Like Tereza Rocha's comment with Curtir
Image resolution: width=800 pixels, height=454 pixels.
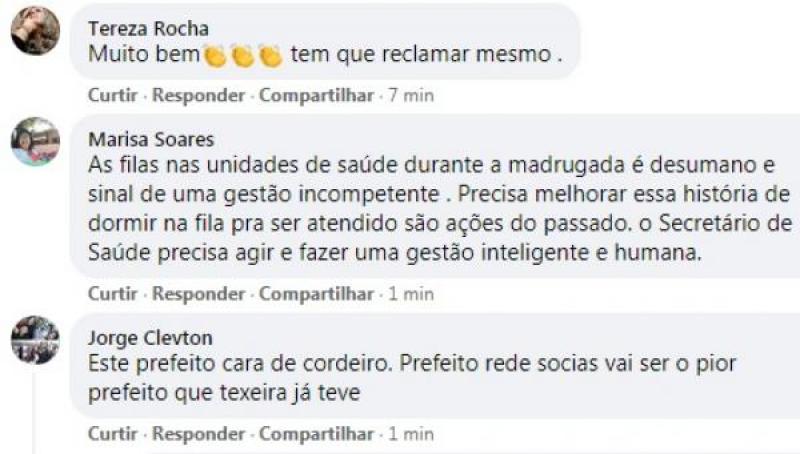tap(113, 95)
